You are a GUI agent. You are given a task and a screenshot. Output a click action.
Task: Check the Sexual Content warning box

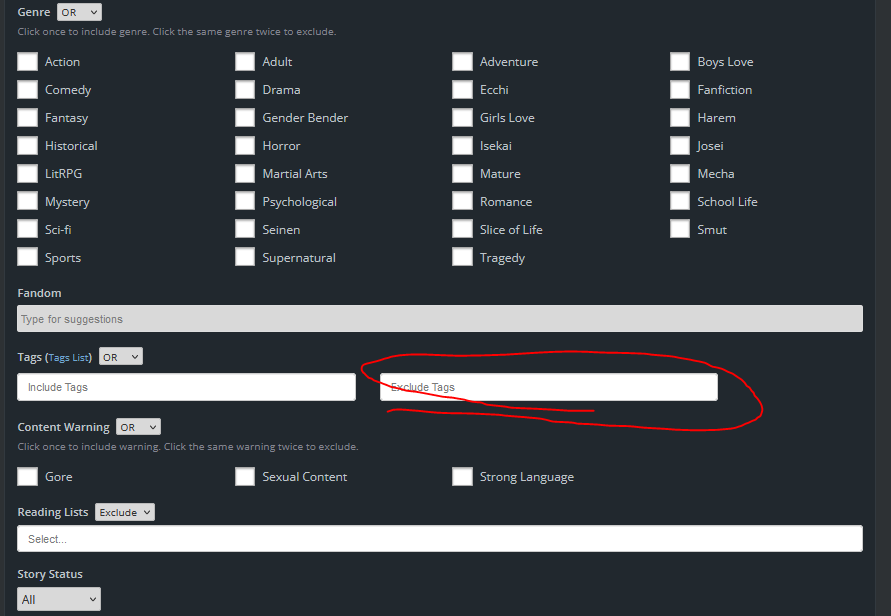coord(245,477)
